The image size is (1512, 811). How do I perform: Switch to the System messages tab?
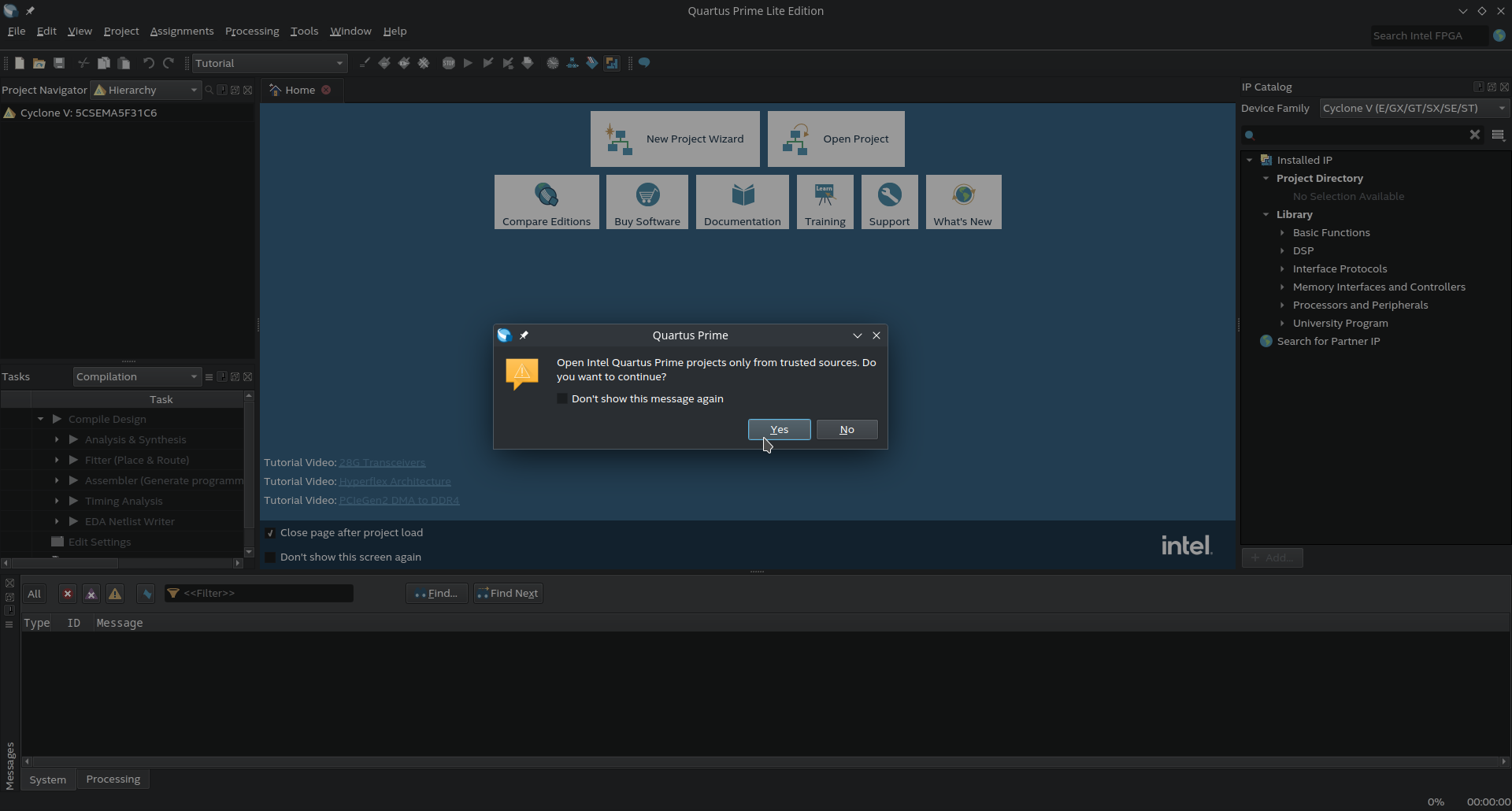pos(48,780)
